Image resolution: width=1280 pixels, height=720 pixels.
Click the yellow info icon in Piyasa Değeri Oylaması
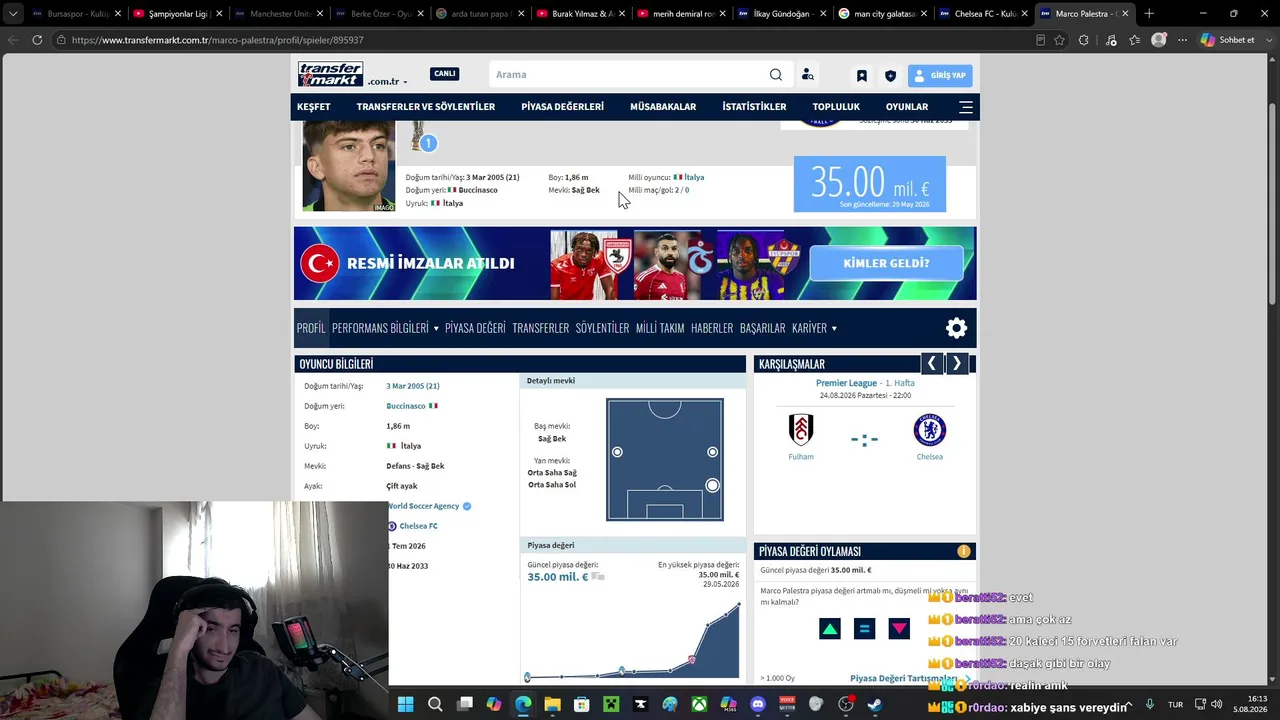tap(964, 551)
